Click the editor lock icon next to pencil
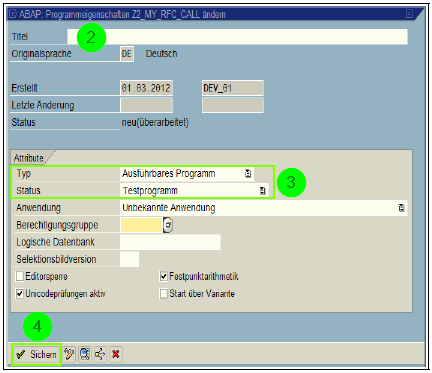 [85, 354]
